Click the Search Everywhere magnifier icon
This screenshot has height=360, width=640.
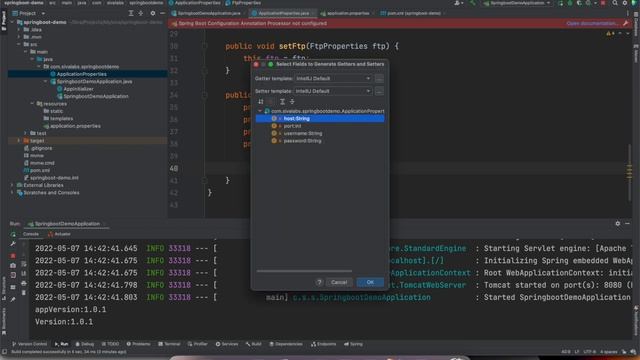(x=615, y=3)
